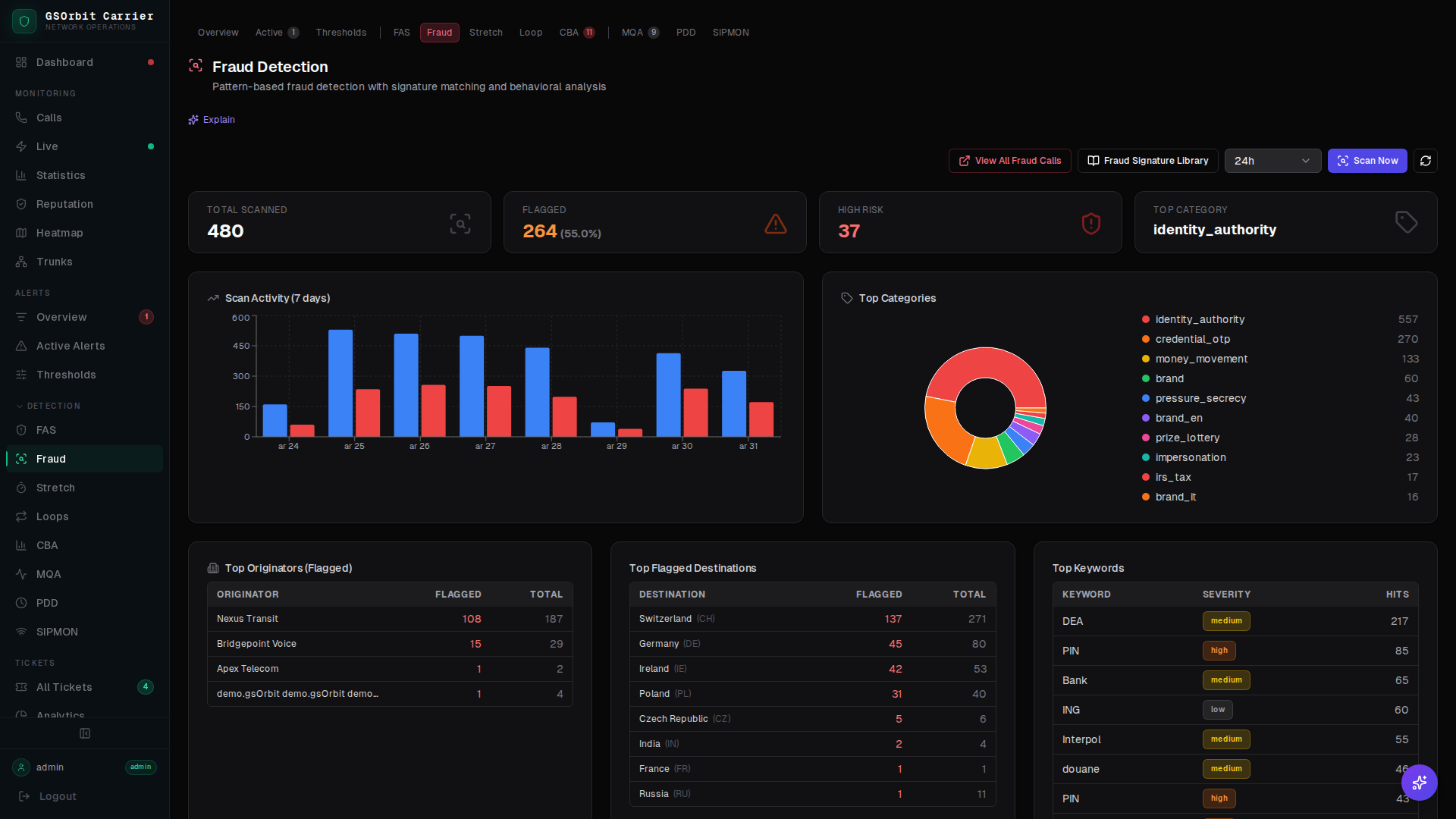Refresh the fraud scan data
The width and height of the screenshot is (1456, 819).
tap(1426, 161)
